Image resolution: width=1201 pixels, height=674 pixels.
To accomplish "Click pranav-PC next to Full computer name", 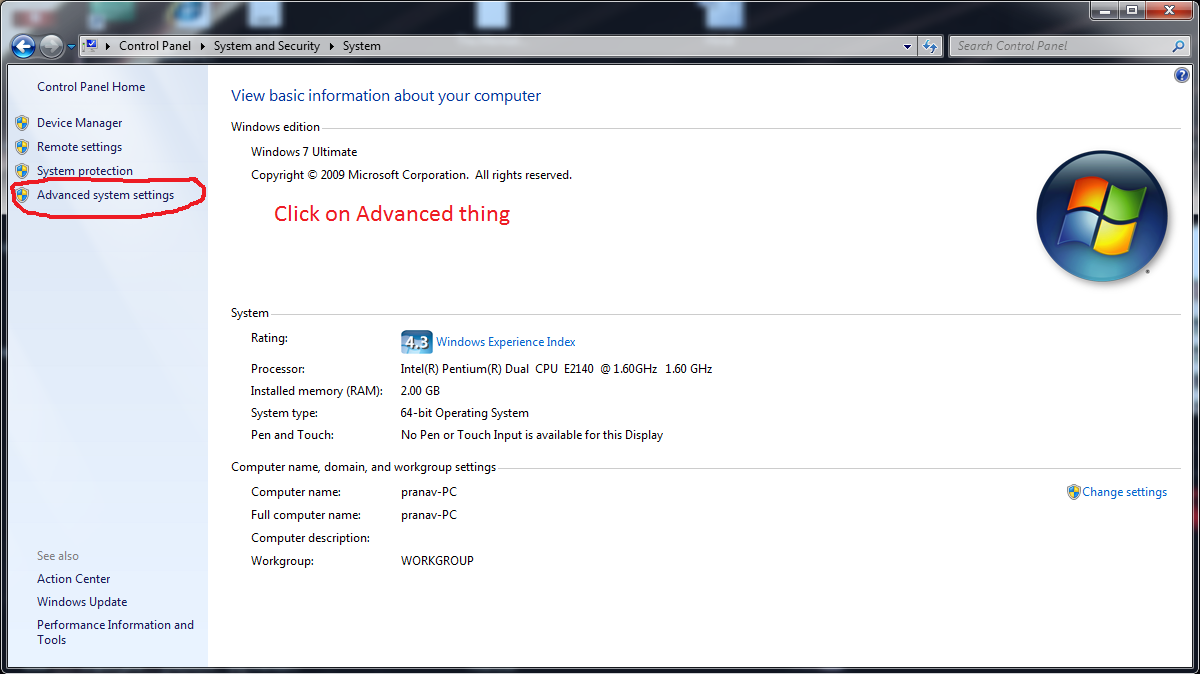I will click(429, 515).
